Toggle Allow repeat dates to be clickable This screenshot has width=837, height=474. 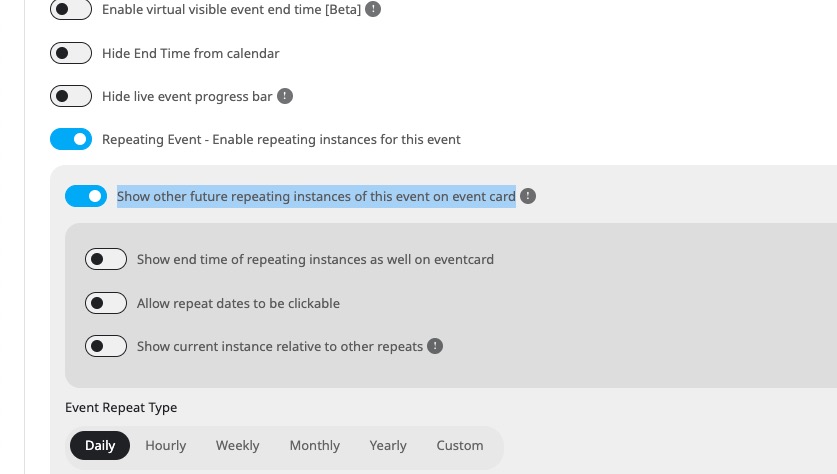pos(106,303)
